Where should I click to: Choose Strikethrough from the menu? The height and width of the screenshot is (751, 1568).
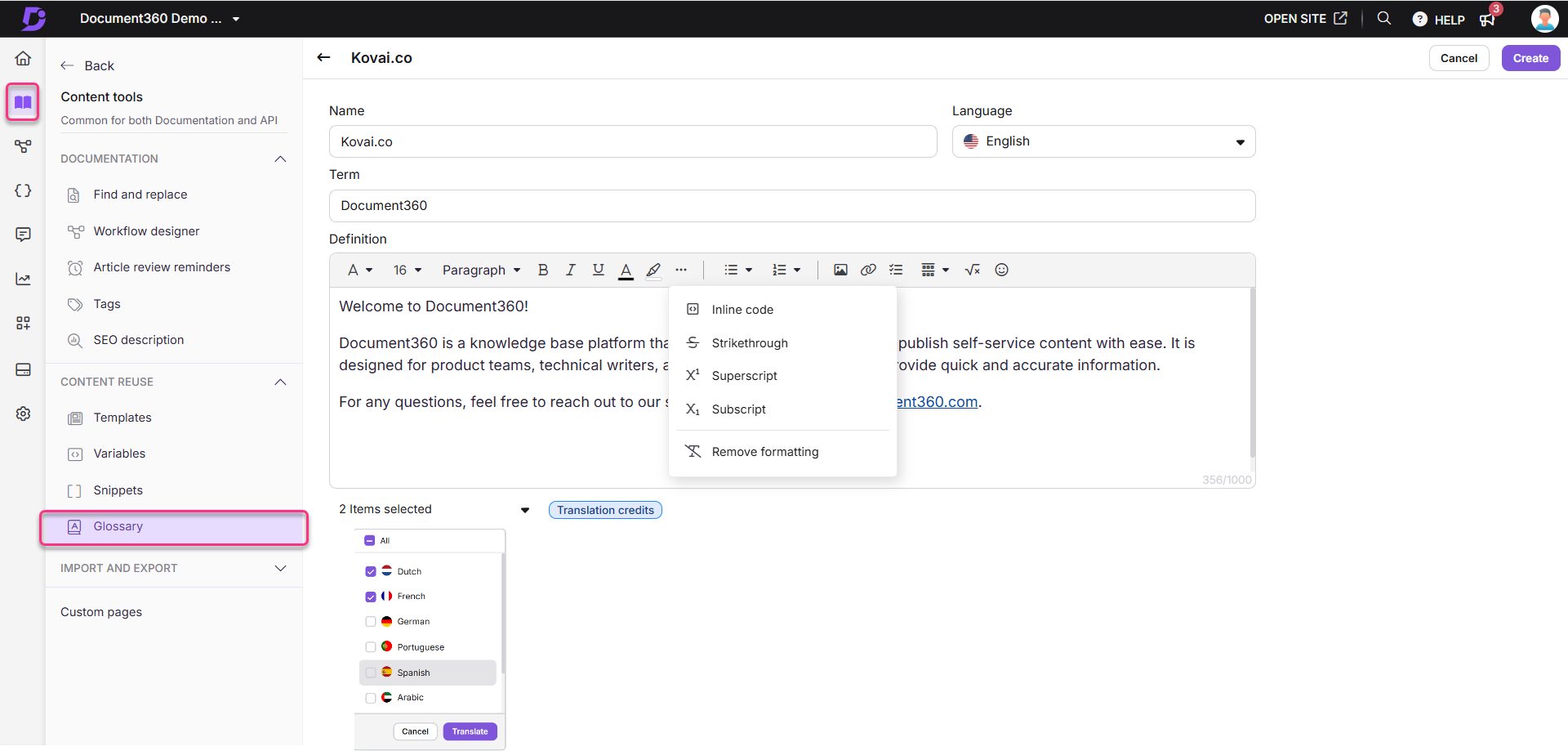click(782, 343)
